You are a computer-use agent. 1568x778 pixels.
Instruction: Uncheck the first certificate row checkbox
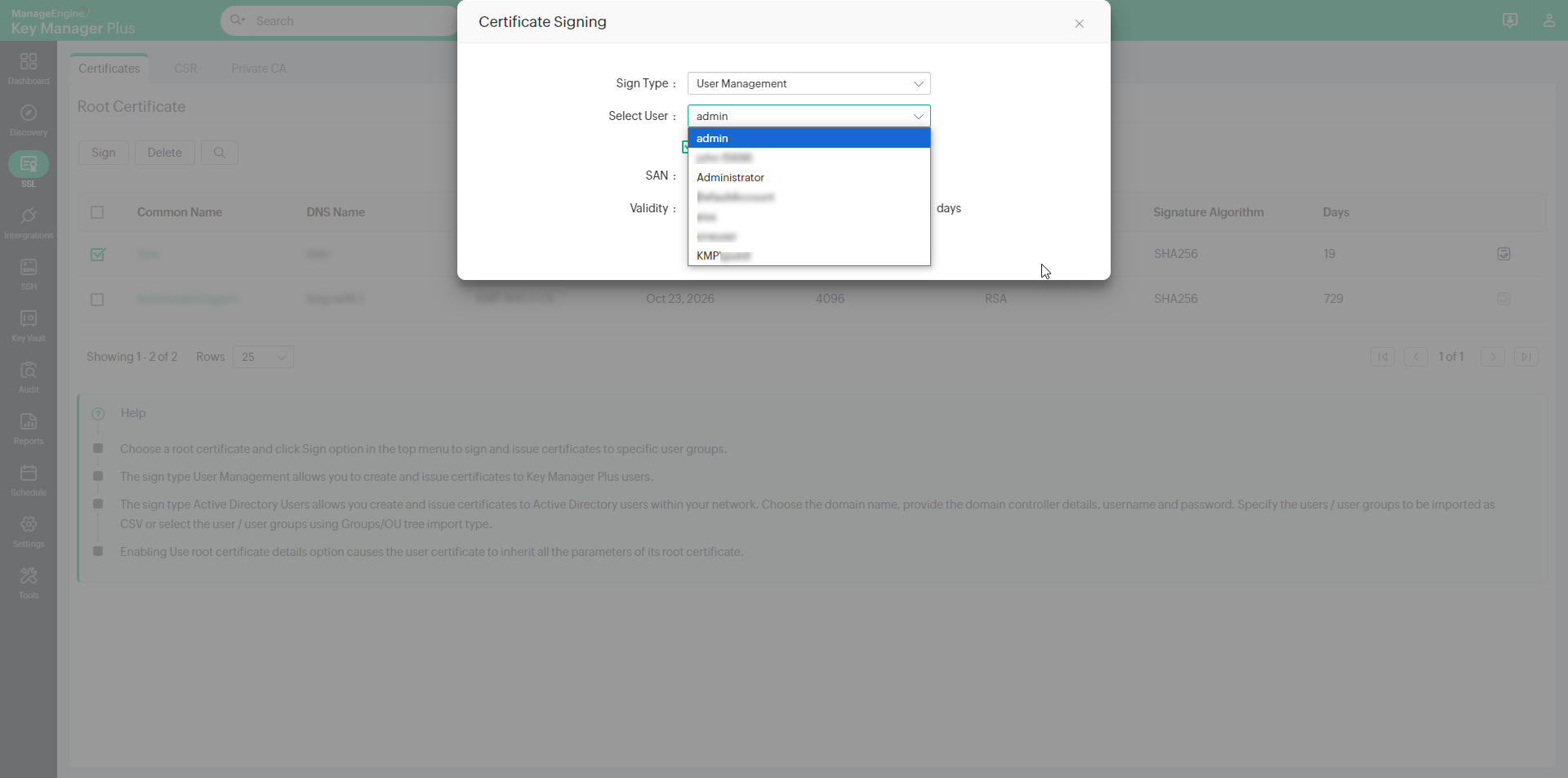pyautogui.click(x=97, y=255)
